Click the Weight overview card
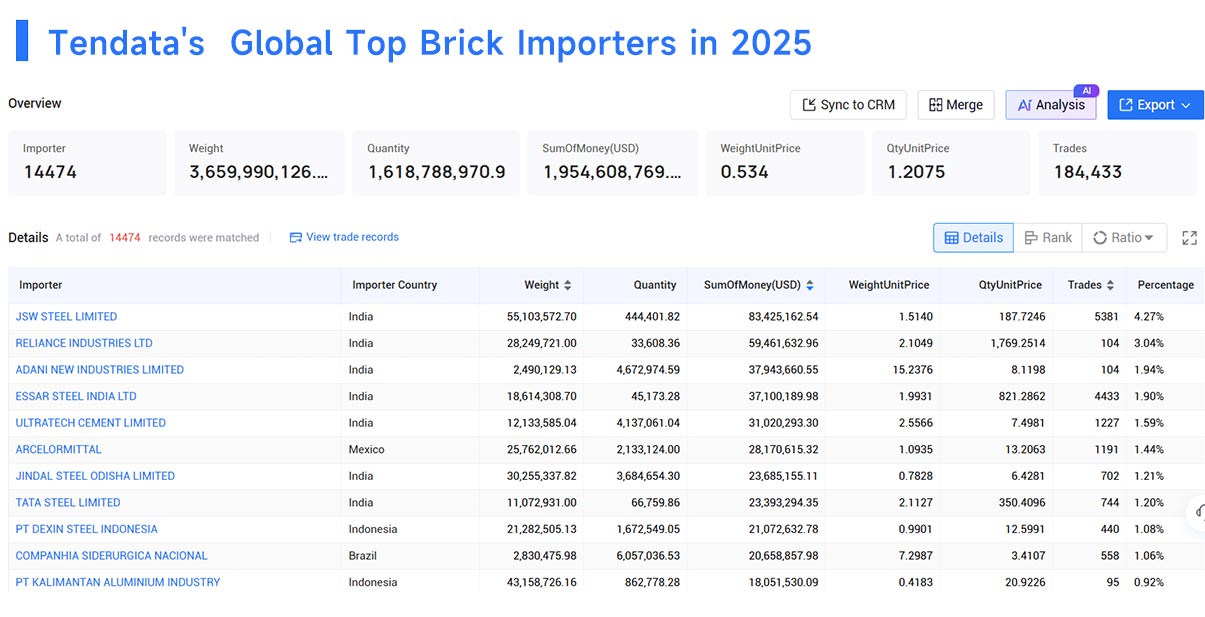Viewport: 1205px width, 617px height. tap(259, 162)
